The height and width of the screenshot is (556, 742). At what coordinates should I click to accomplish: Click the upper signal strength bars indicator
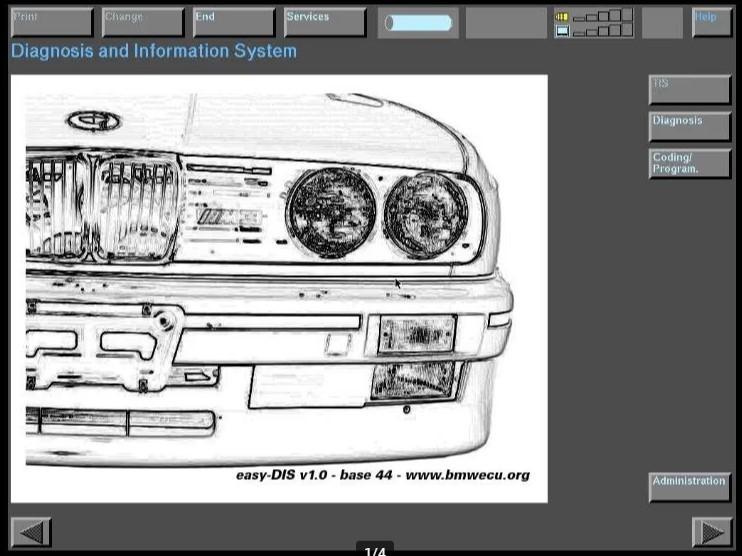point(602,15)
